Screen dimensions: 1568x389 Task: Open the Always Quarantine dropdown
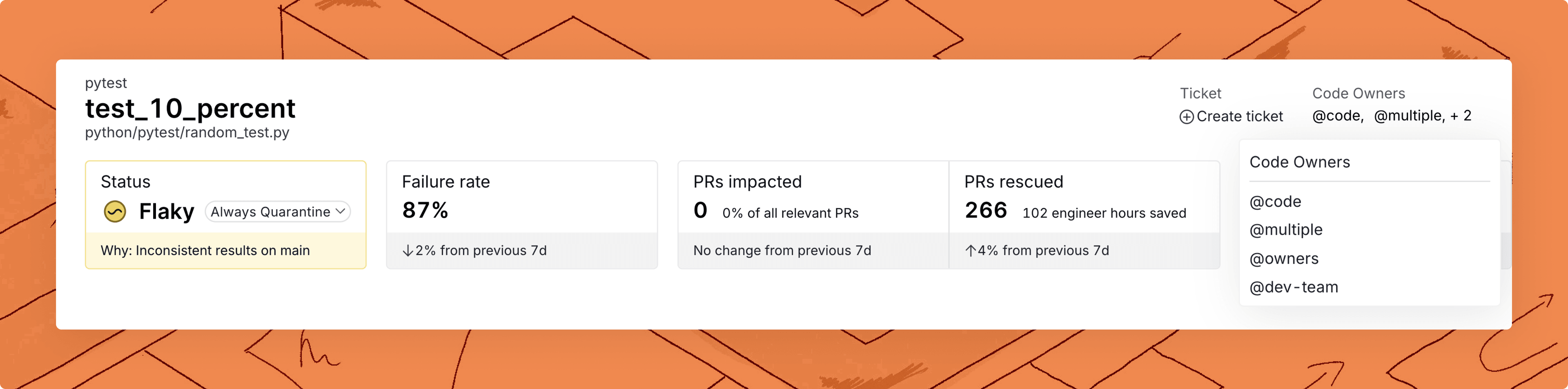pyautogui.click(x=278, y=212)
